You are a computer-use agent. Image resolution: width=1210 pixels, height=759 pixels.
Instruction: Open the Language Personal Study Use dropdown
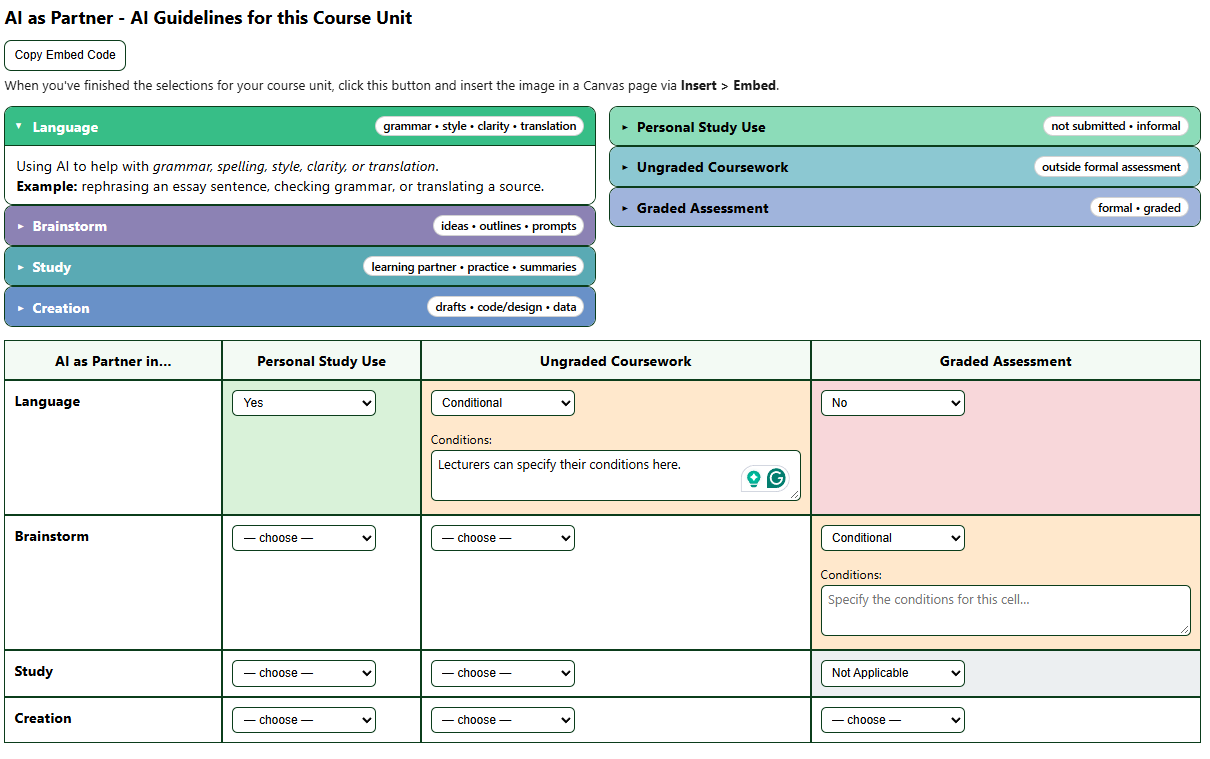(304, 403)
